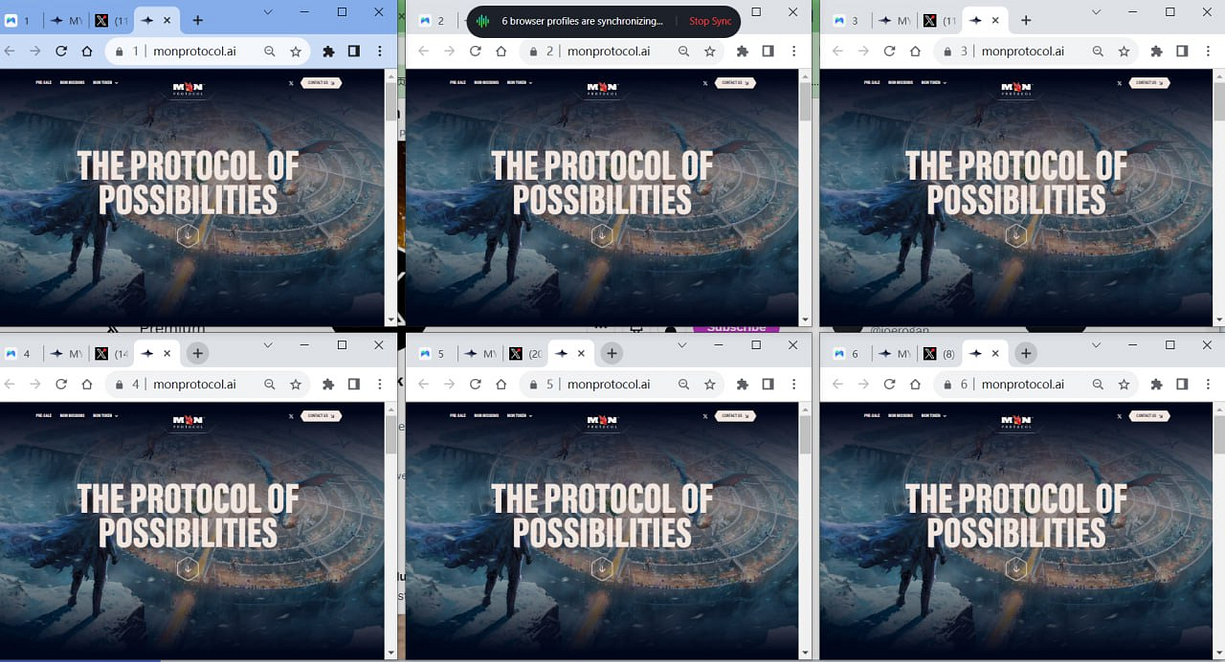Open tab search chevron in profile 1 window
This screenshot has width=1225, height=662.
(267, 11)
